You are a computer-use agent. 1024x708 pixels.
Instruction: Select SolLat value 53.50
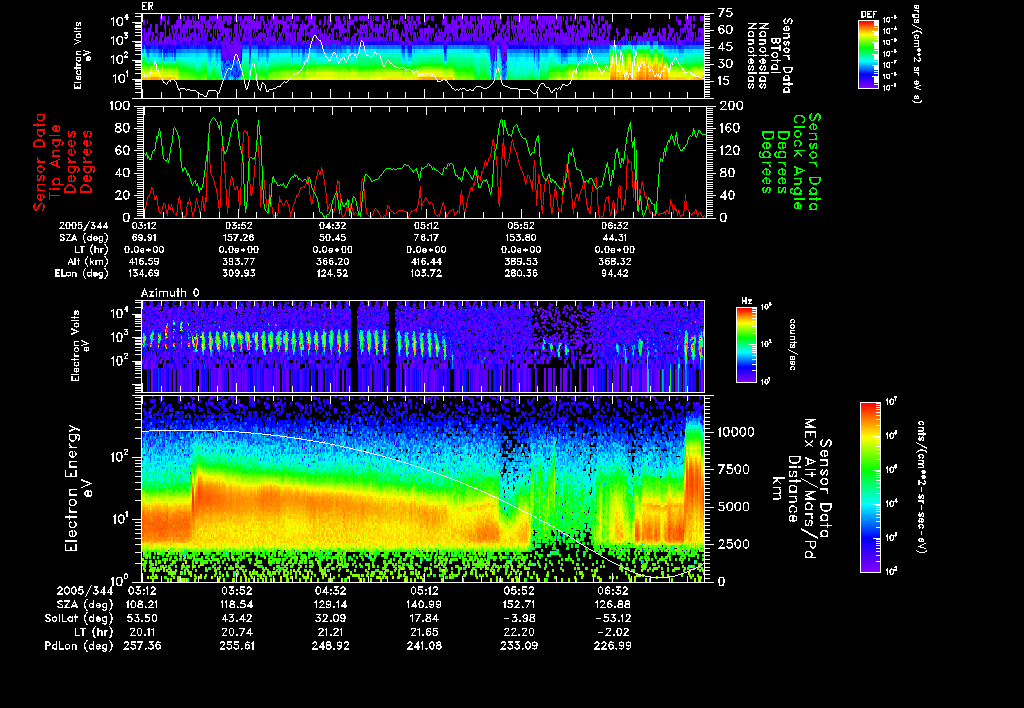(142, 618)
